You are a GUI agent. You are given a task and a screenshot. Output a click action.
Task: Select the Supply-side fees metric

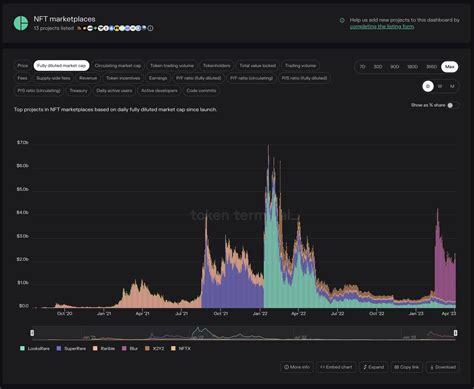[53, 78]
